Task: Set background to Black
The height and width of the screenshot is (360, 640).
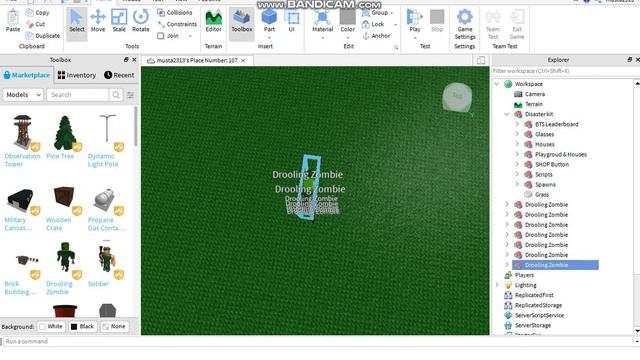Action: coord(82,327)
